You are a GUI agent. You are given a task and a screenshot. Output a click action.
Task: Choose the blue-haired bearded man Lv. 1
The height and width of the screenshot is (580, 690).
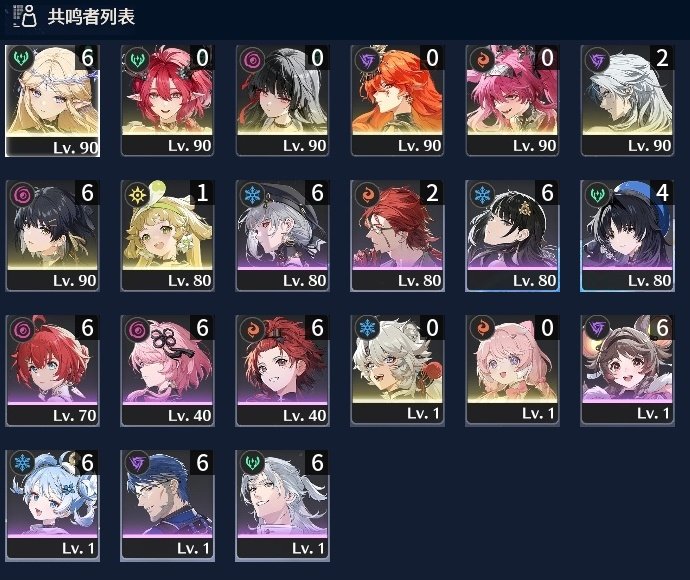click(x=168, y=506)
